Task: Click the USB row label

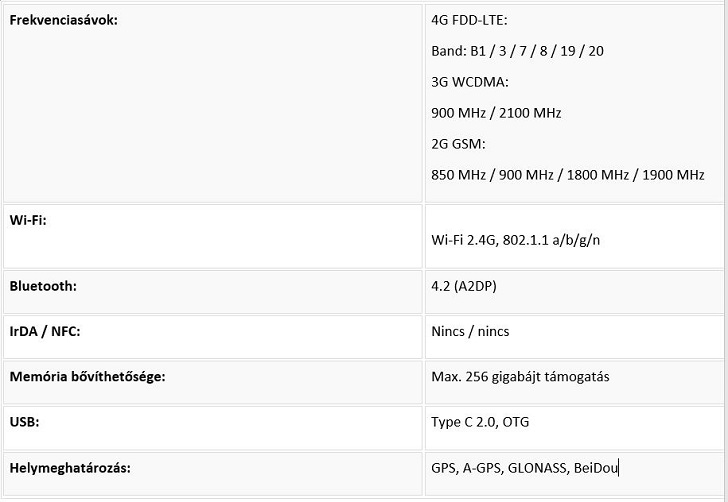Action: (24, 422)
